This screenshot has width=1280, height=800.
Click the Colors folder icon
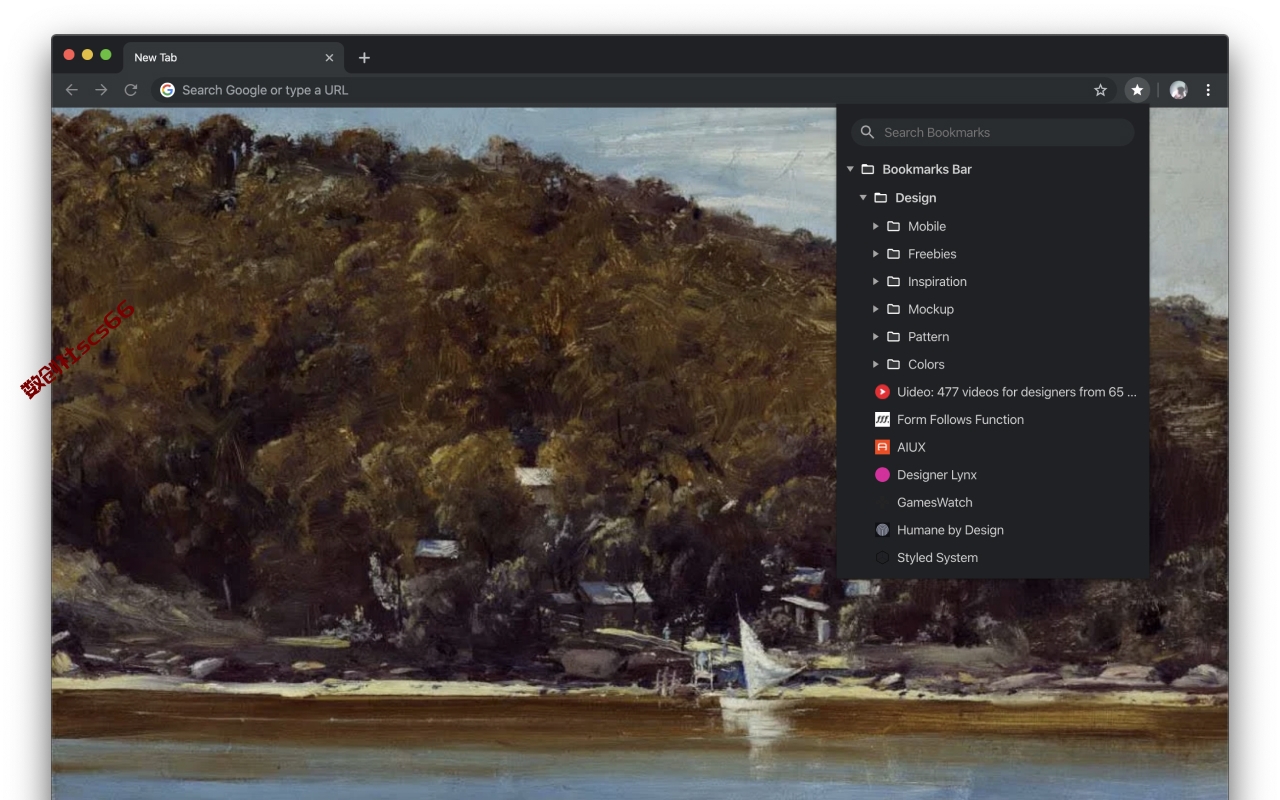(x=894, y=364)
